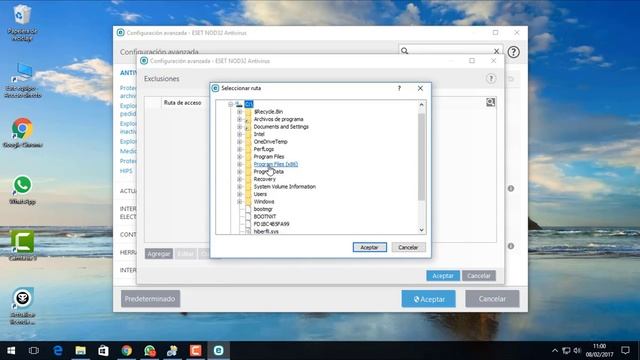Open Microsoft Store from taskbar
This screenshot has height=360, width=640.
pyautogui.click(x=103, y=351)
